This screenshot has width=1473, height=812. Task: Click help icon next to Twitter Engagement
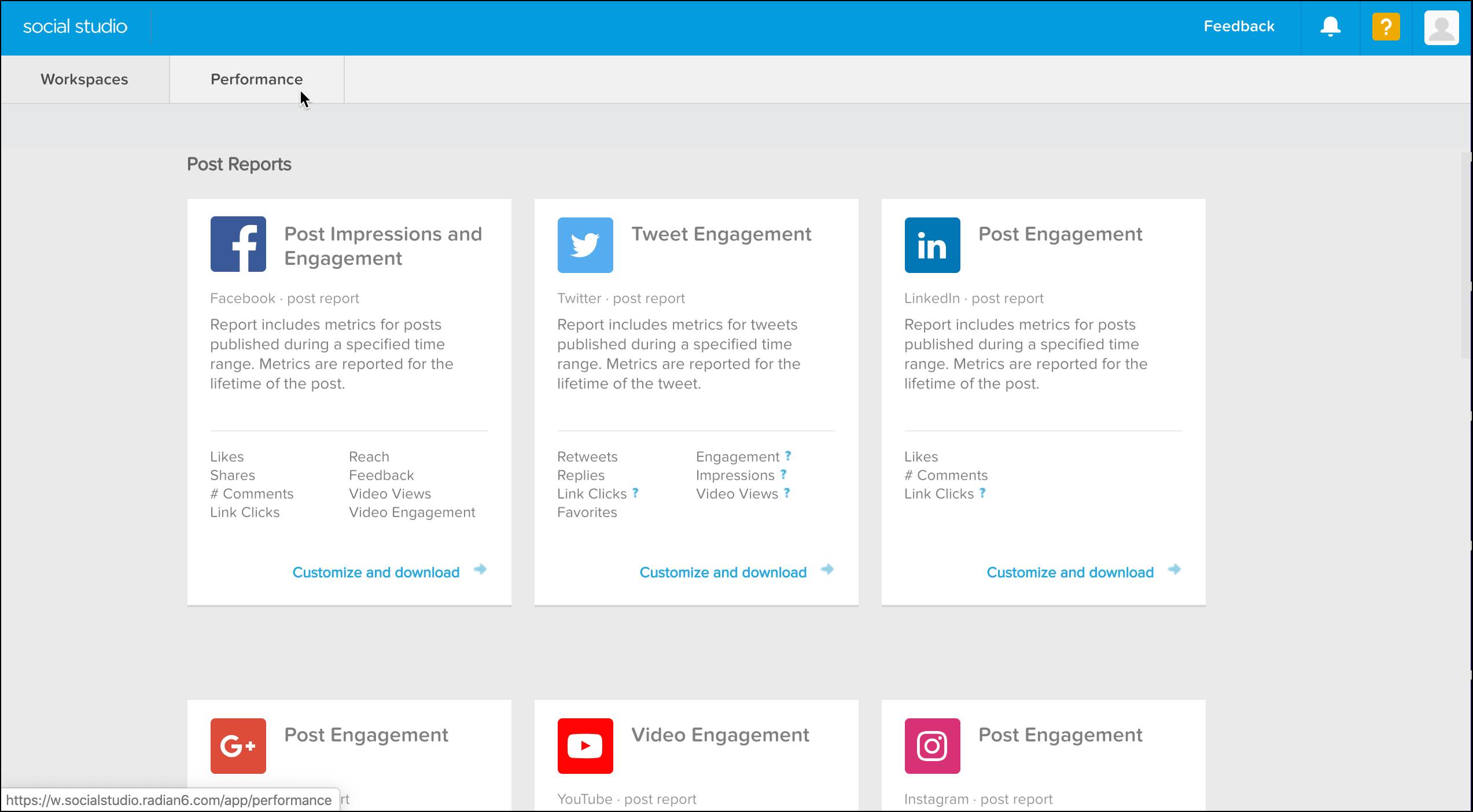click(x=788, y=456)
